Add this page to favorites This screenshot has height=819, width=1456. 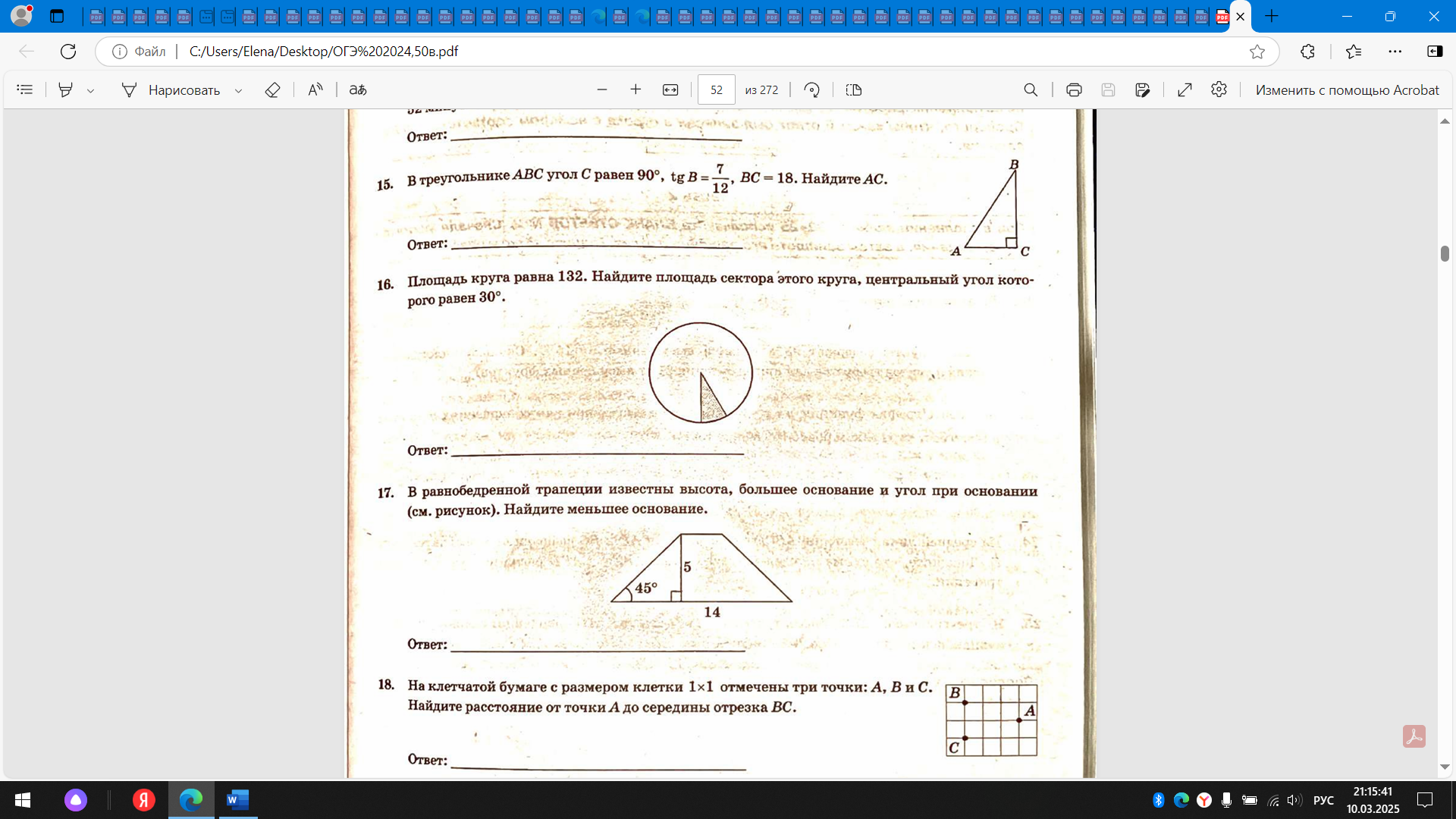click(x=1257, y=52)
